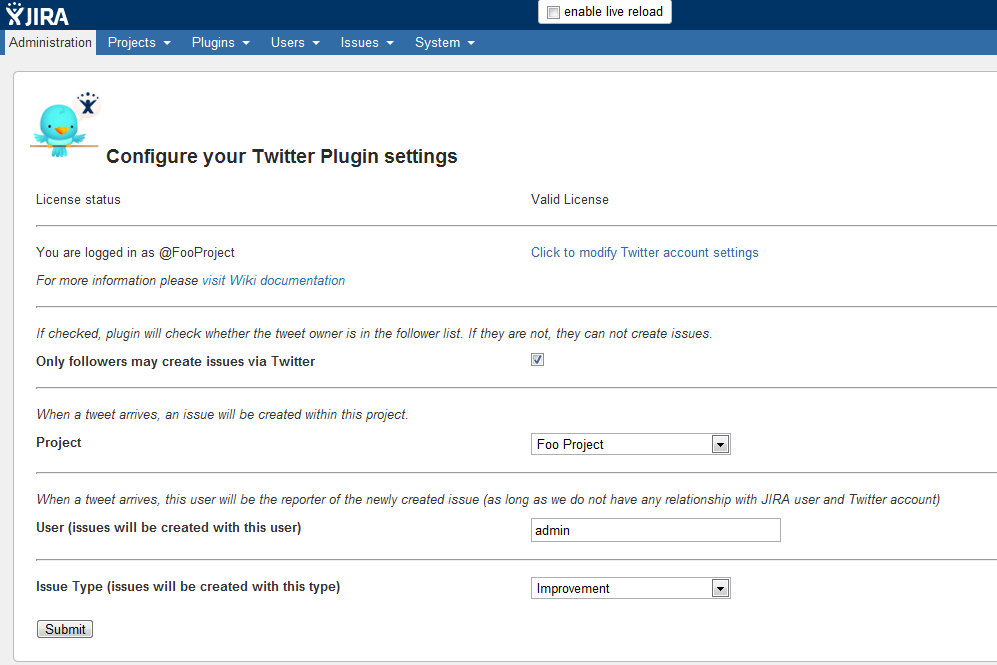The image size is (997, 665).
Task: Open the Improvement issue type dropdown
Action: click(x=630, y=588)
